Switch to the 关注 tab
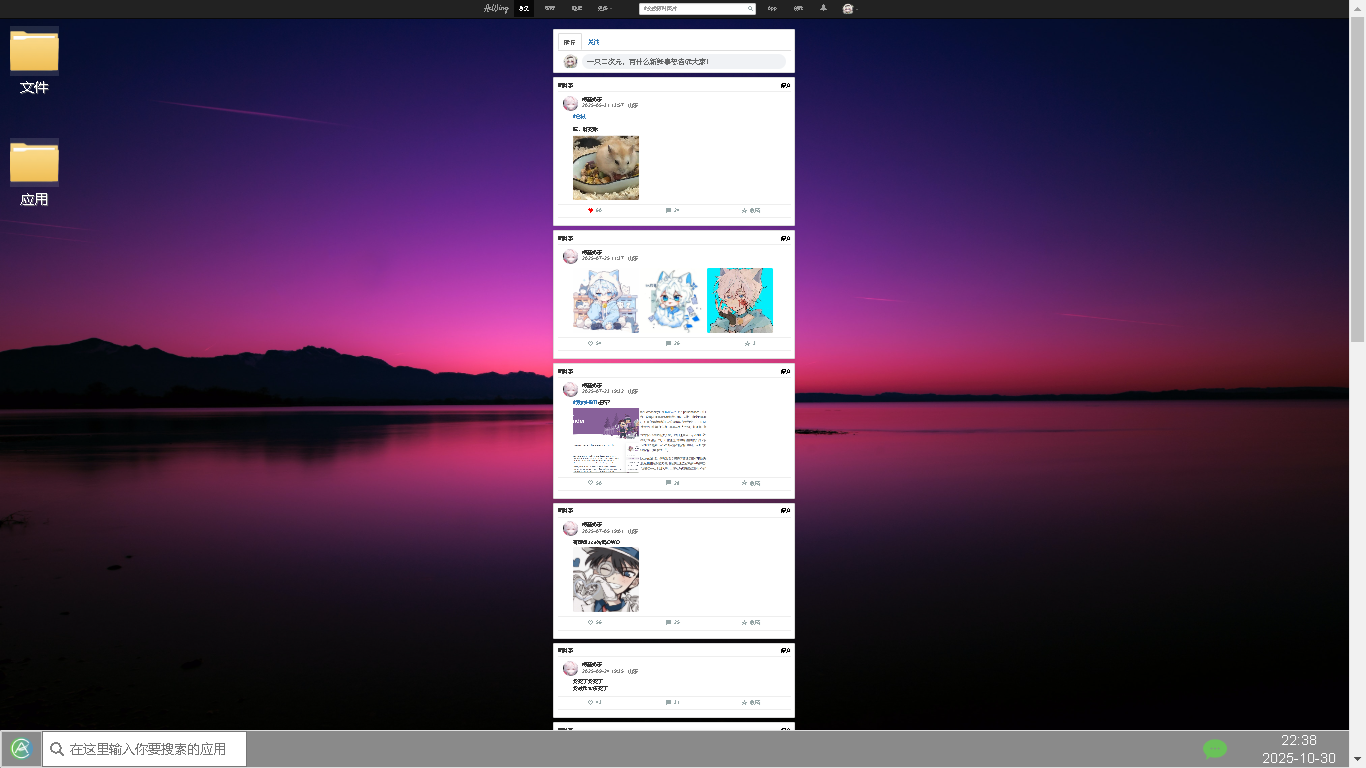The width and height of the screenshot is (1366, 768). click(593, 42)
